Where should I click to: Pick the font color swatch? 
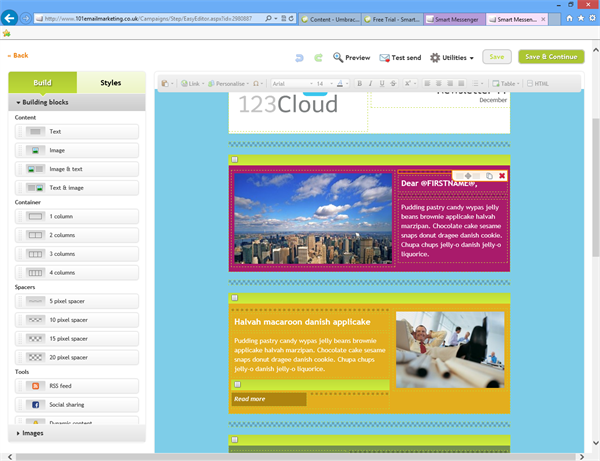340,83
